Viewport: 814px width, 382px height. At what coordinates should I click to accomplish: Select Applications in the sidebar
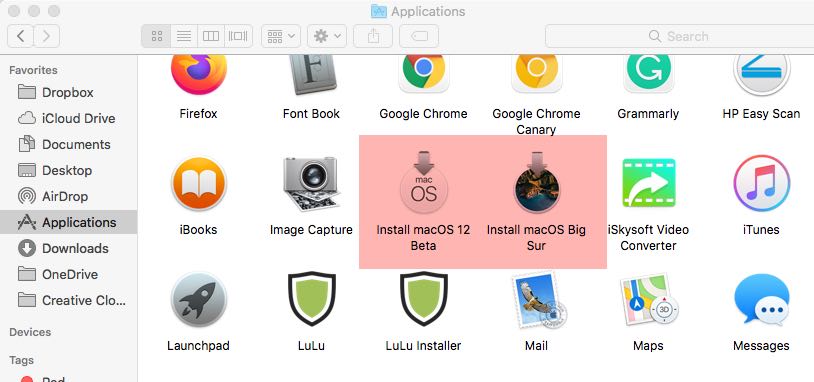point(69,222)
